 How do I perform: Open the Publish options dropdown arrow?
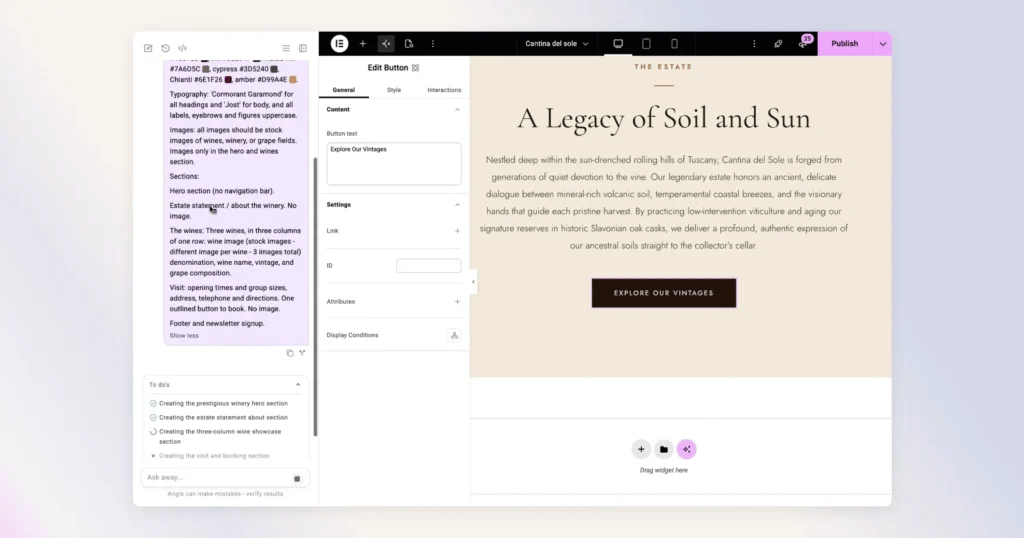click(x=883, y=44)
